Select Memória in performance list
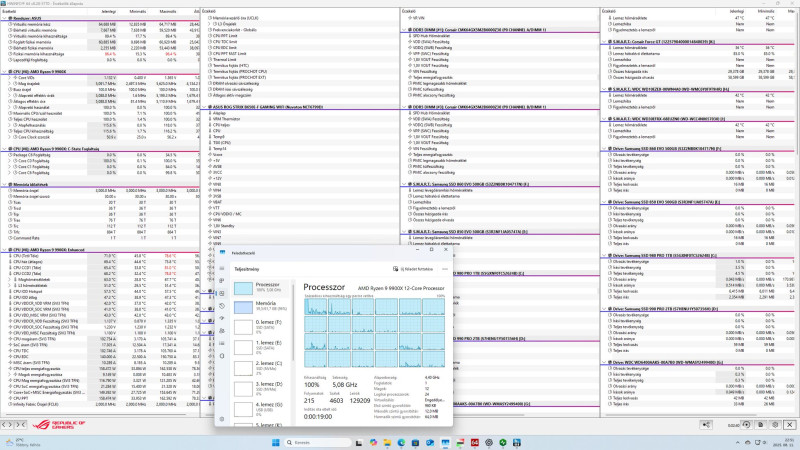800x450 pixels. click(x=260, y=306)
